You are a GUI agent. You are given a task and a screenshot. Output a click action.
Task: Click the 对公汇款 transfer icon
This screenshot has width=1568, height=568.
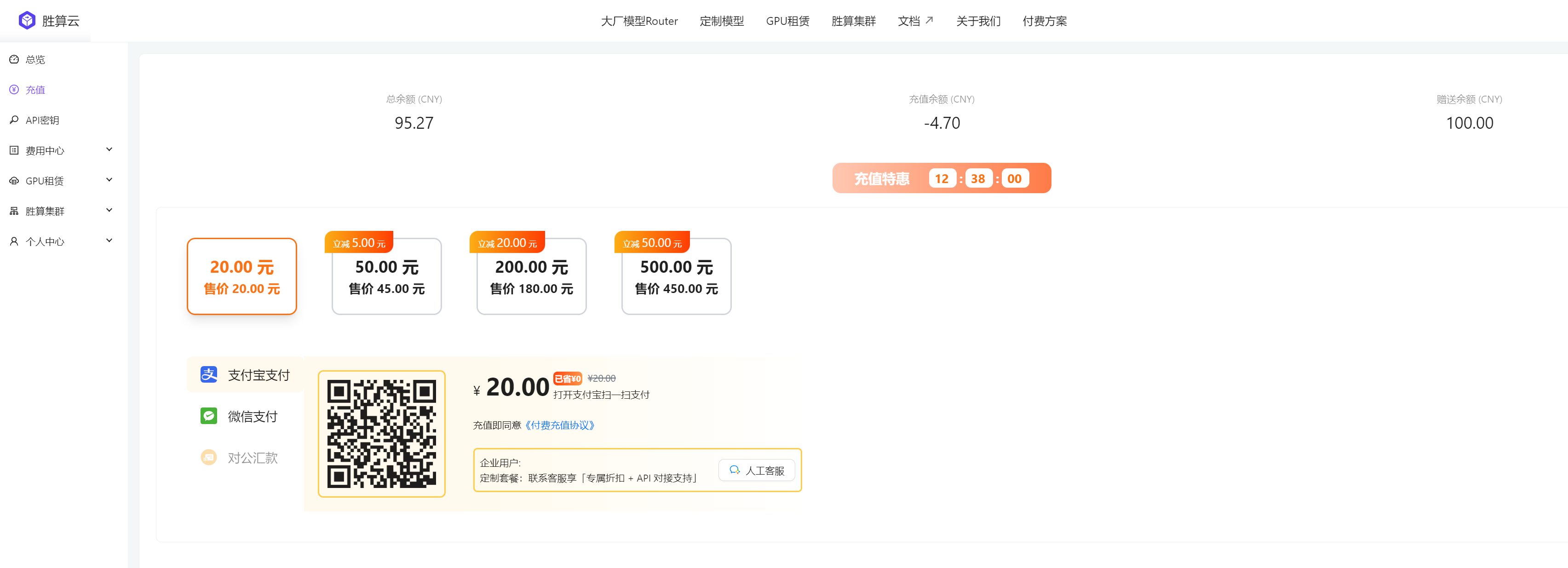pyautogui.click(x=209, y=457)
